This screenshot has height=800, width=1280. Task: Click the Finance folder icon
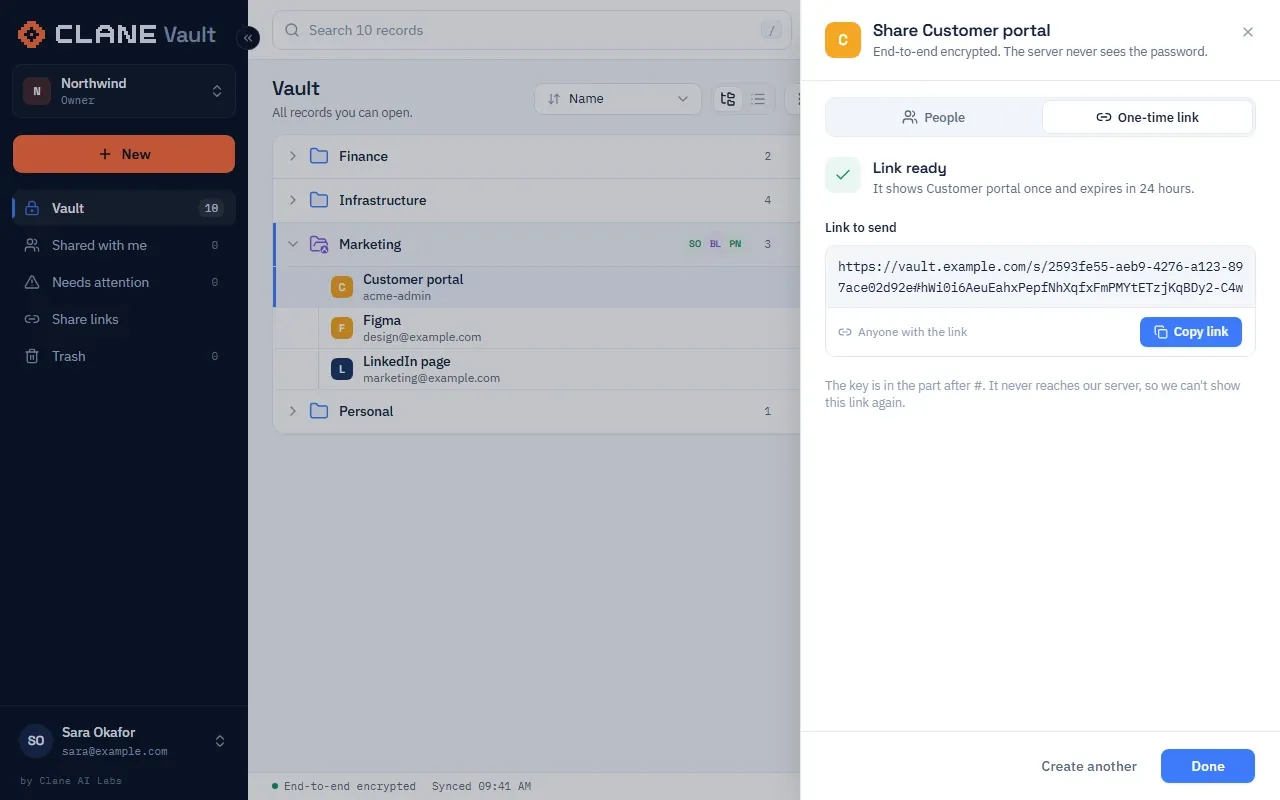[319, 156]
